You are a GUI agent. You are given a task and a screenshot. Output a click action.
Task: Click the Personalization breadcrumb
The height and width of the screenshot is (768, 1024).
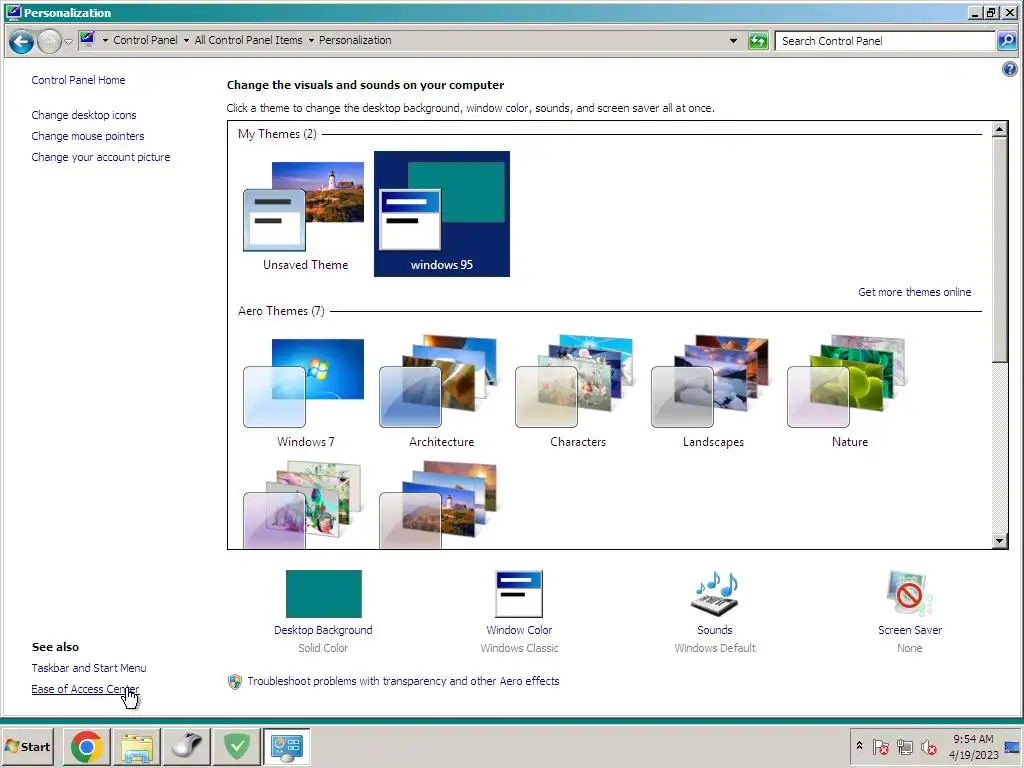coord(355,40)
